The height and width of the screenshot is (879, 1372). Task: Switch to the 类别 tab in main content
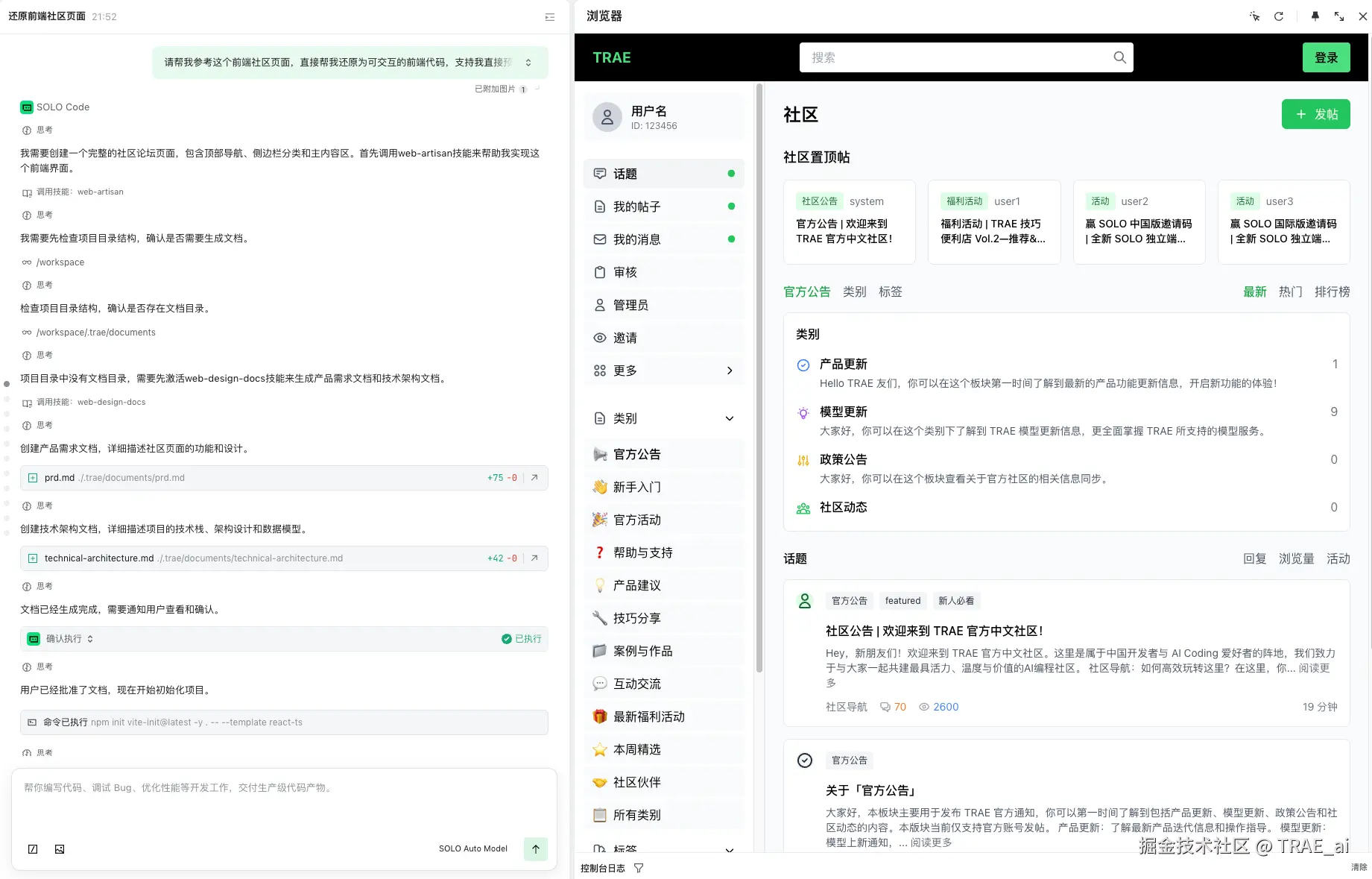(x=855, y=292)
